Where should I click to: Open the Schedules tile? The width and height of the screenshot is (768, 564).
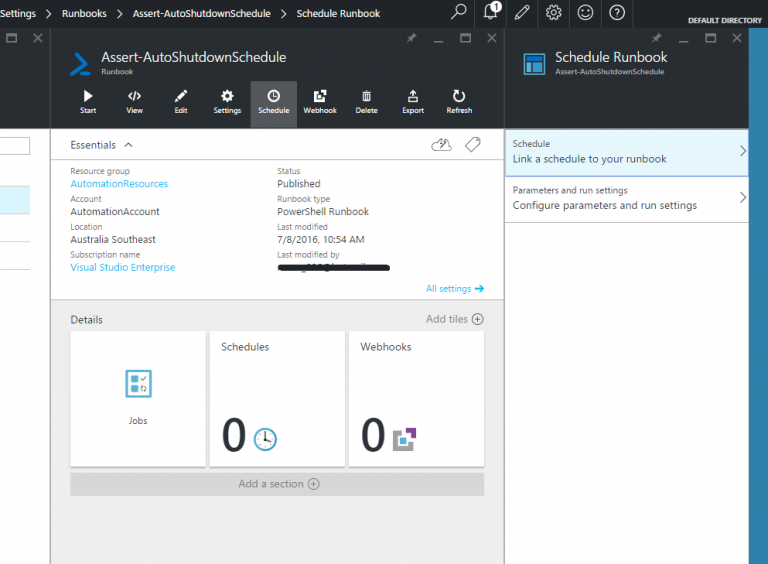click(277, 399)
